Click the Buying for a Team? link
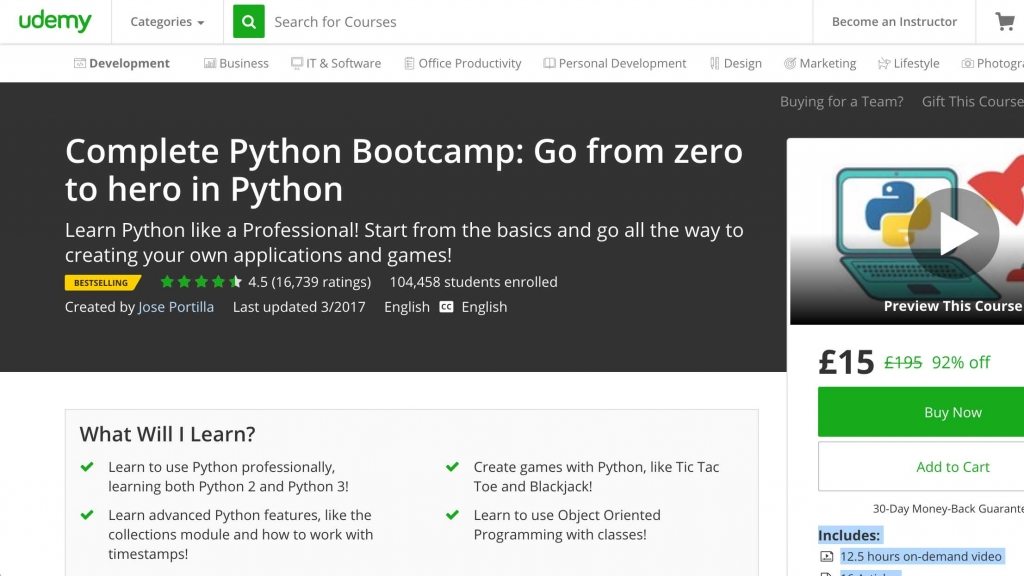Image resolution: width=1024 pixels, height=576 pixels. (x=841, y=101)
